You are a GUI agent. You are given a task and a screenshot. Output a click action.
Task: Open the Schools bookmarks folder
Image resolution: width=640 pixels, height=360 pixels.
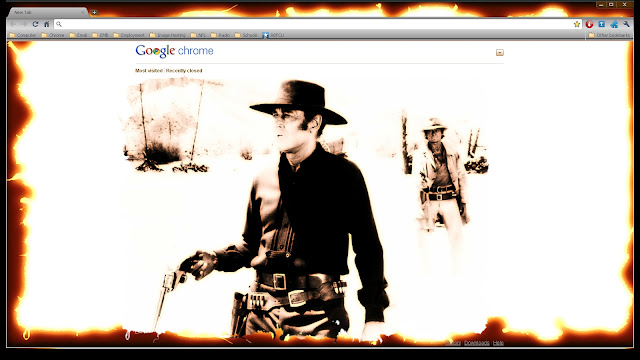246,35
